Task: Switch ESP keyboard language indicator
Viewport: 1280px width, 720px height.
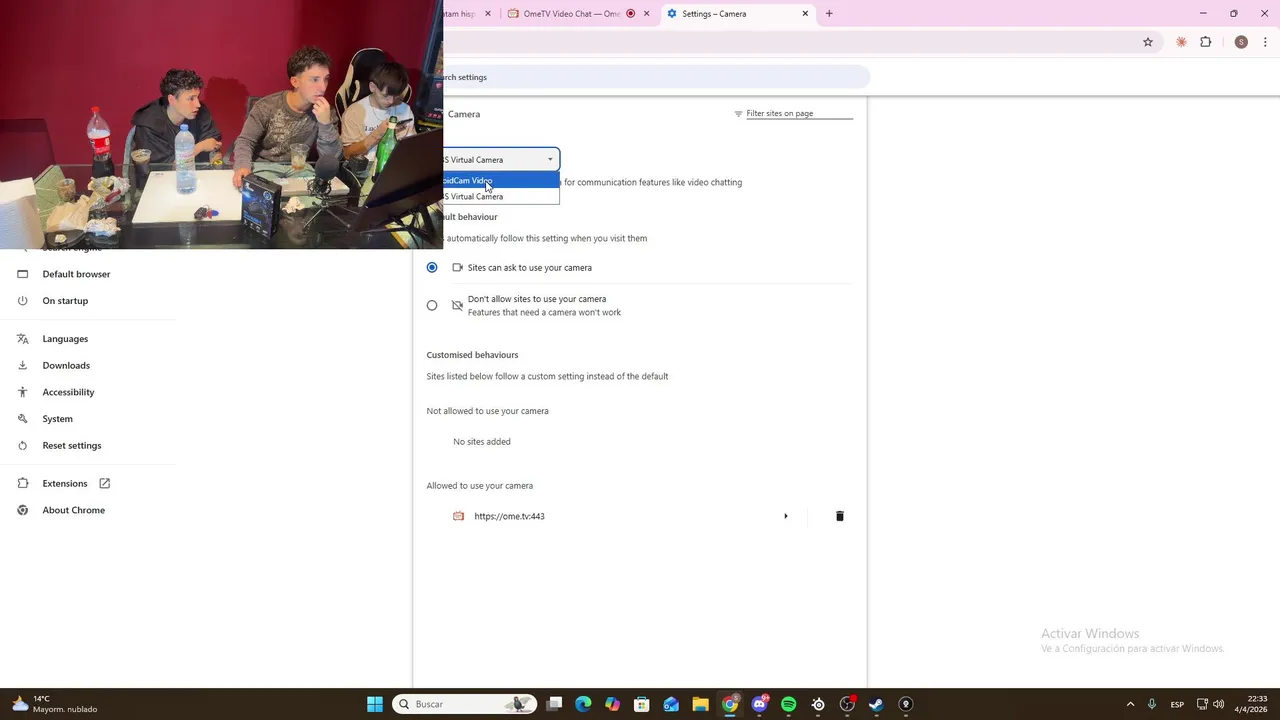Action: tap(1177, 704)
